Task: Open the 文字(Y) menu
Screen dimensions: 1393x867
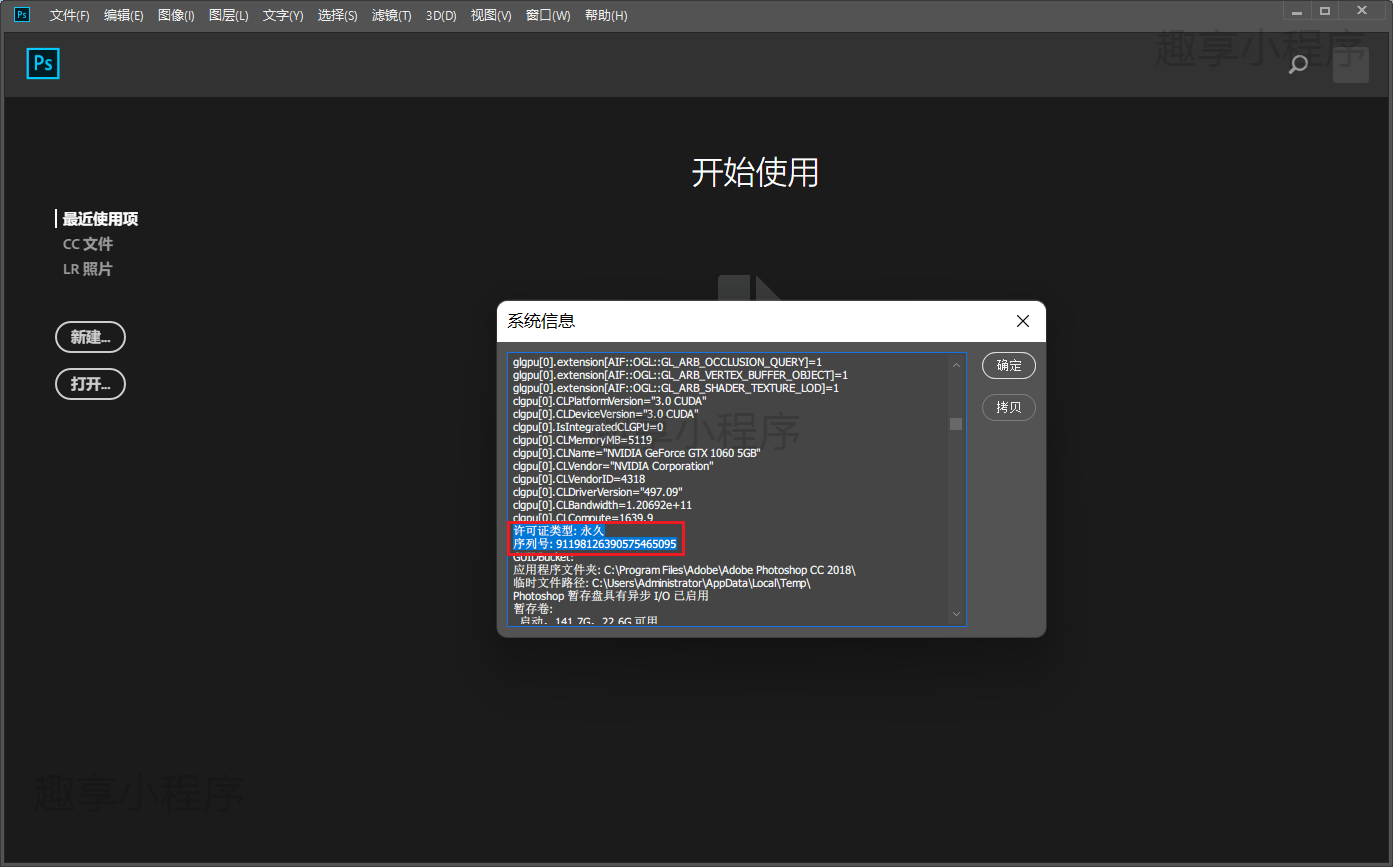Action: pos(283,16)
